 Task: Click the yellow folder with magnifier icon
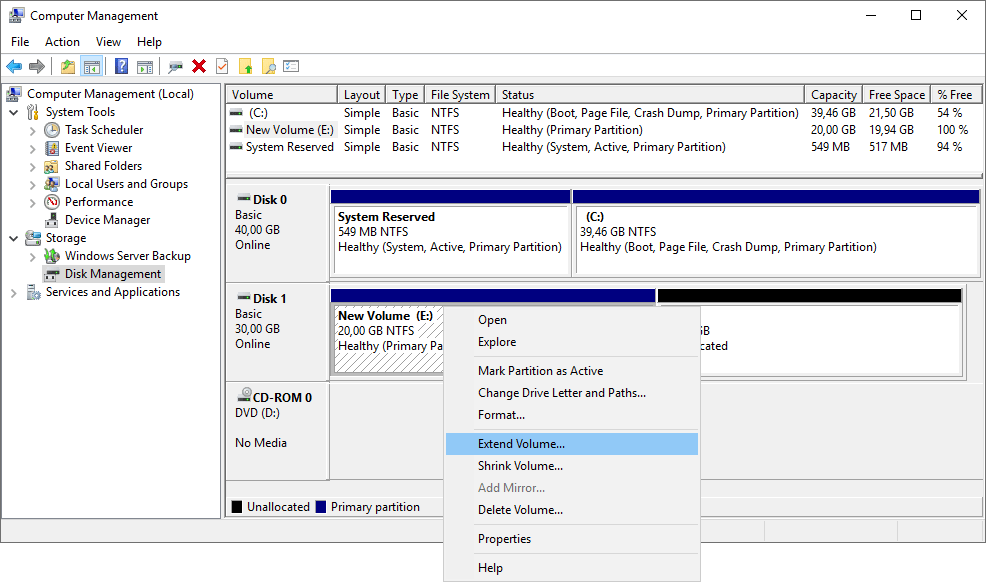269,66
